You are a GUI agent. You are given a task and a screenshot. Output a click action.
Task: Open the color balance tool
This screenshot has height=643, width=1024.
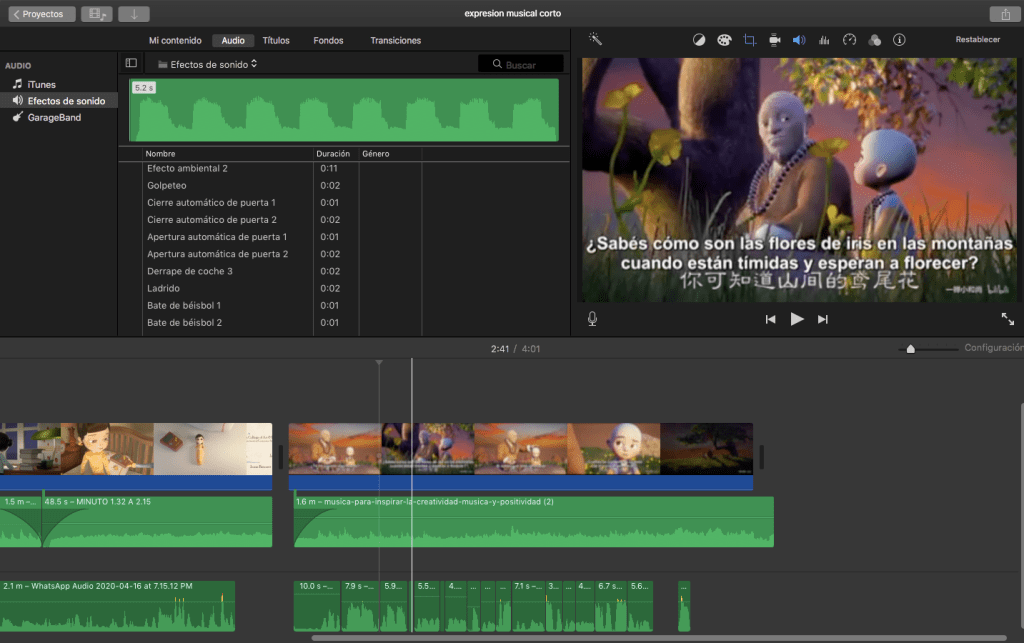coord(699,40)
